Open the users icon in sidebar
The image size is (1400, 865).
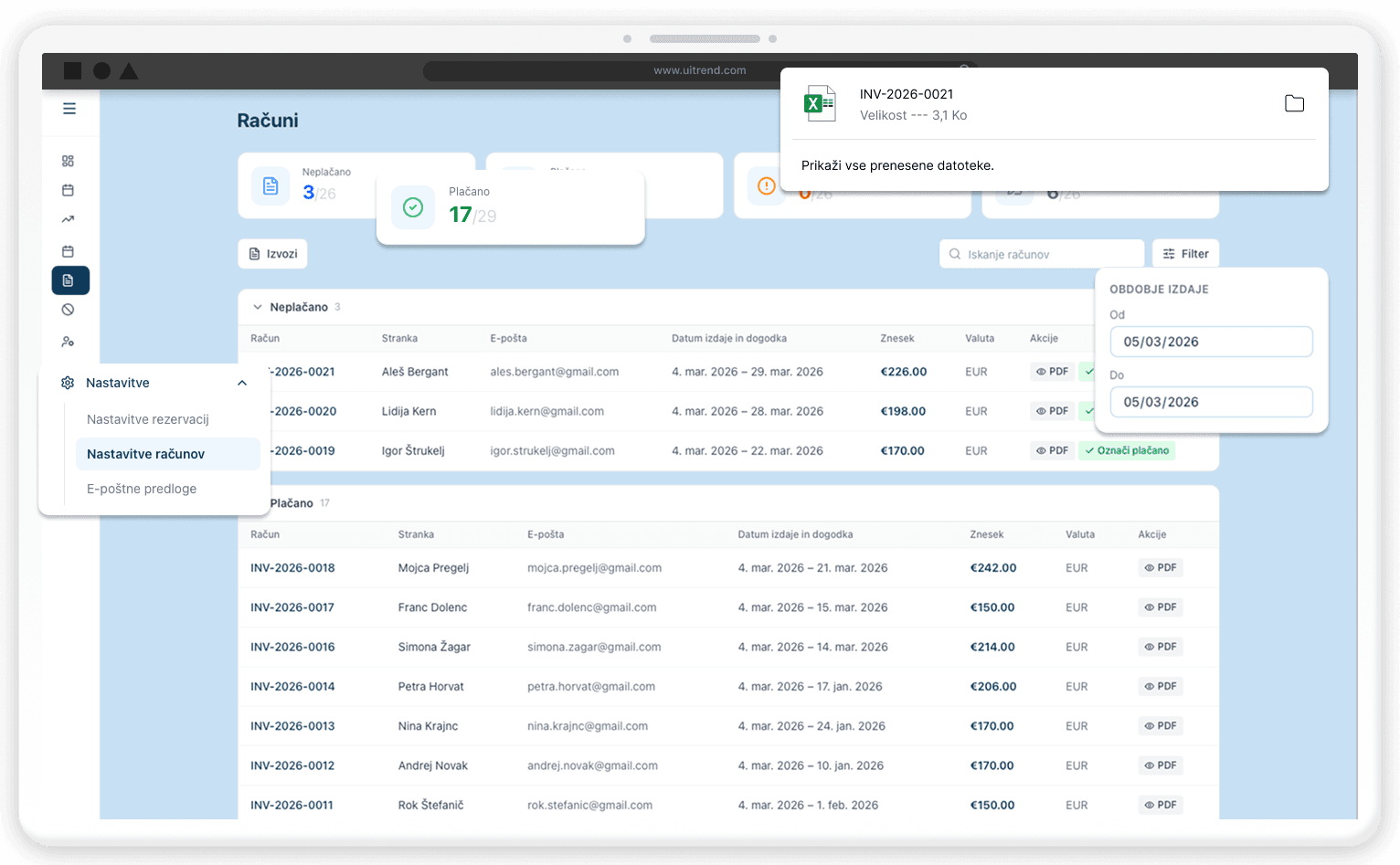[x=68, y=342]
